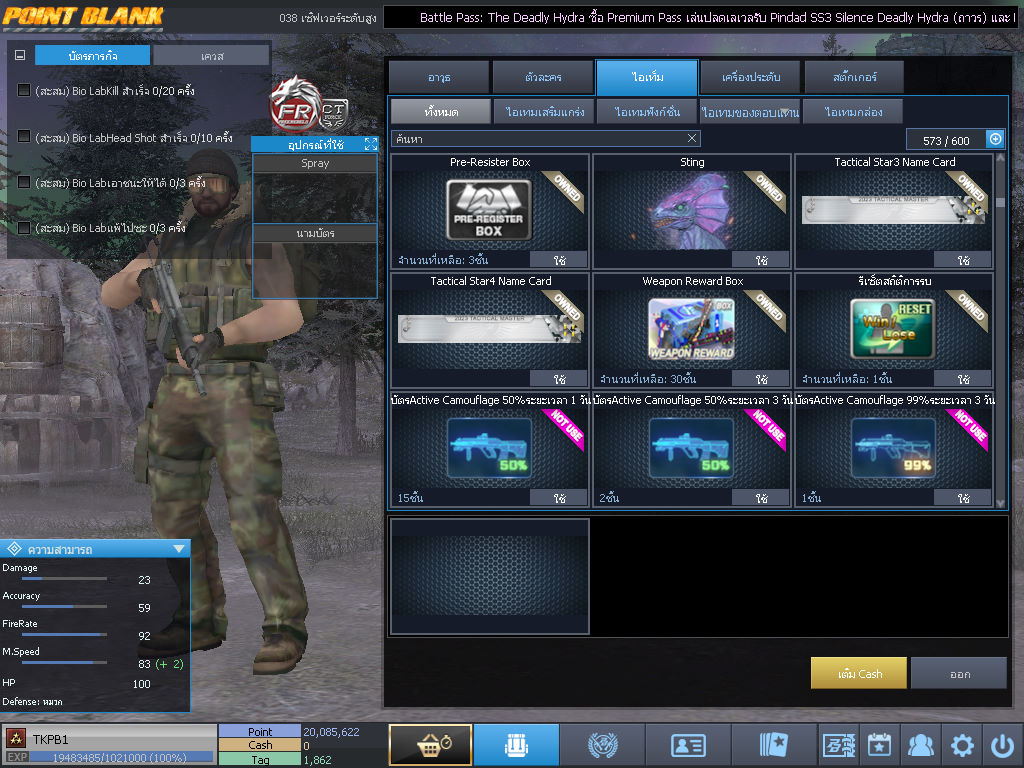Open the friends community icon
1024x768 pixels.
920,744
